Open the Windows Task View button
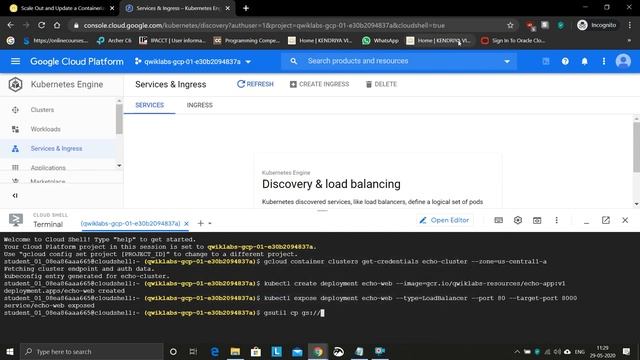The height and width of the screenshot is (360, 640). [x=193, y=351]
